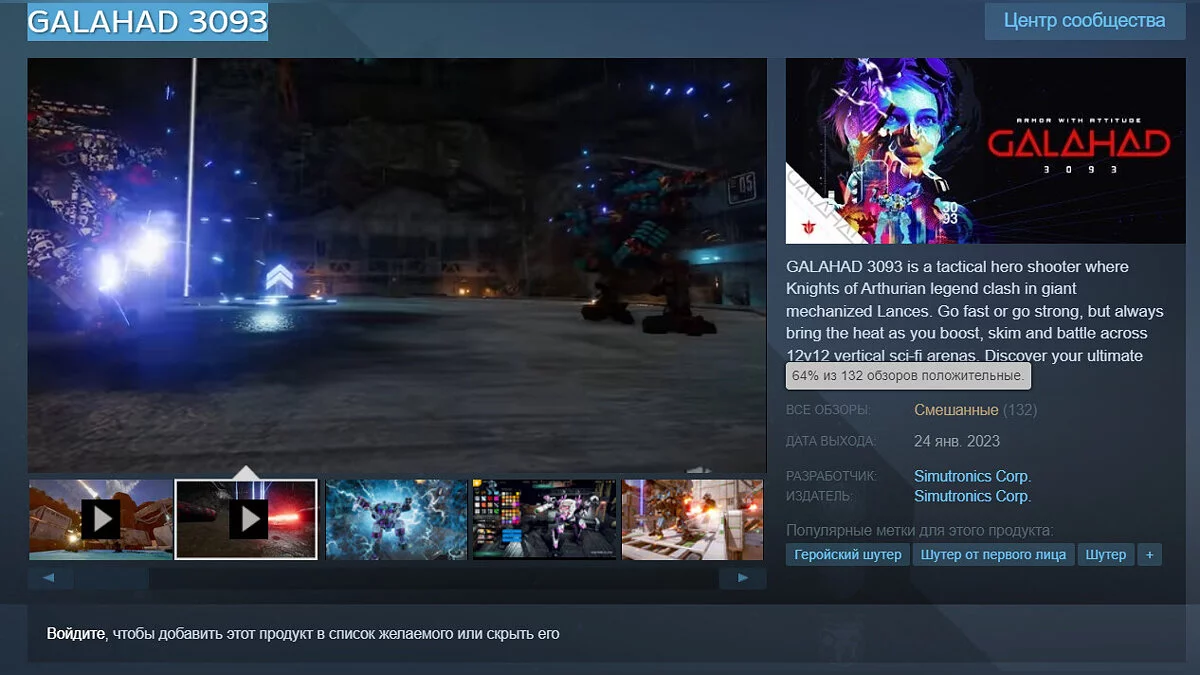The image size is (1200, 675).
Task: Click the review count (132) text
Action: 1020,410
